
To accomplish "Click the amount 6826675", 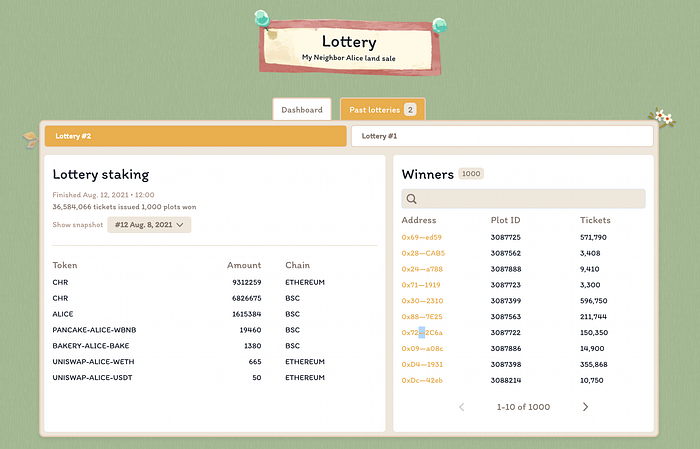I will [247, 298].
